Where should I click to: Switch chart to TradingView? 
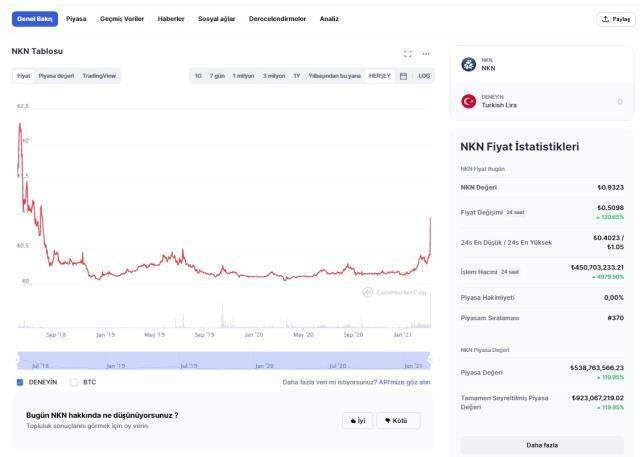99,76
